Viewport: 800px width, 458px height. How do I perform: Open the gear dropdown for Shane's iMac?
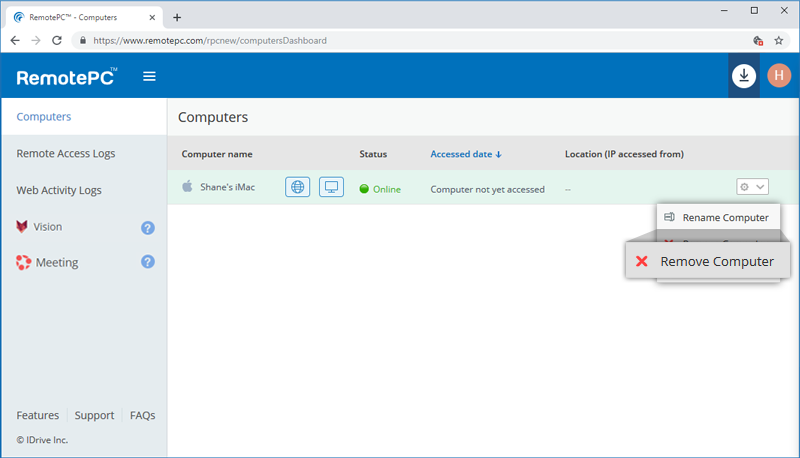pos(752,187)
